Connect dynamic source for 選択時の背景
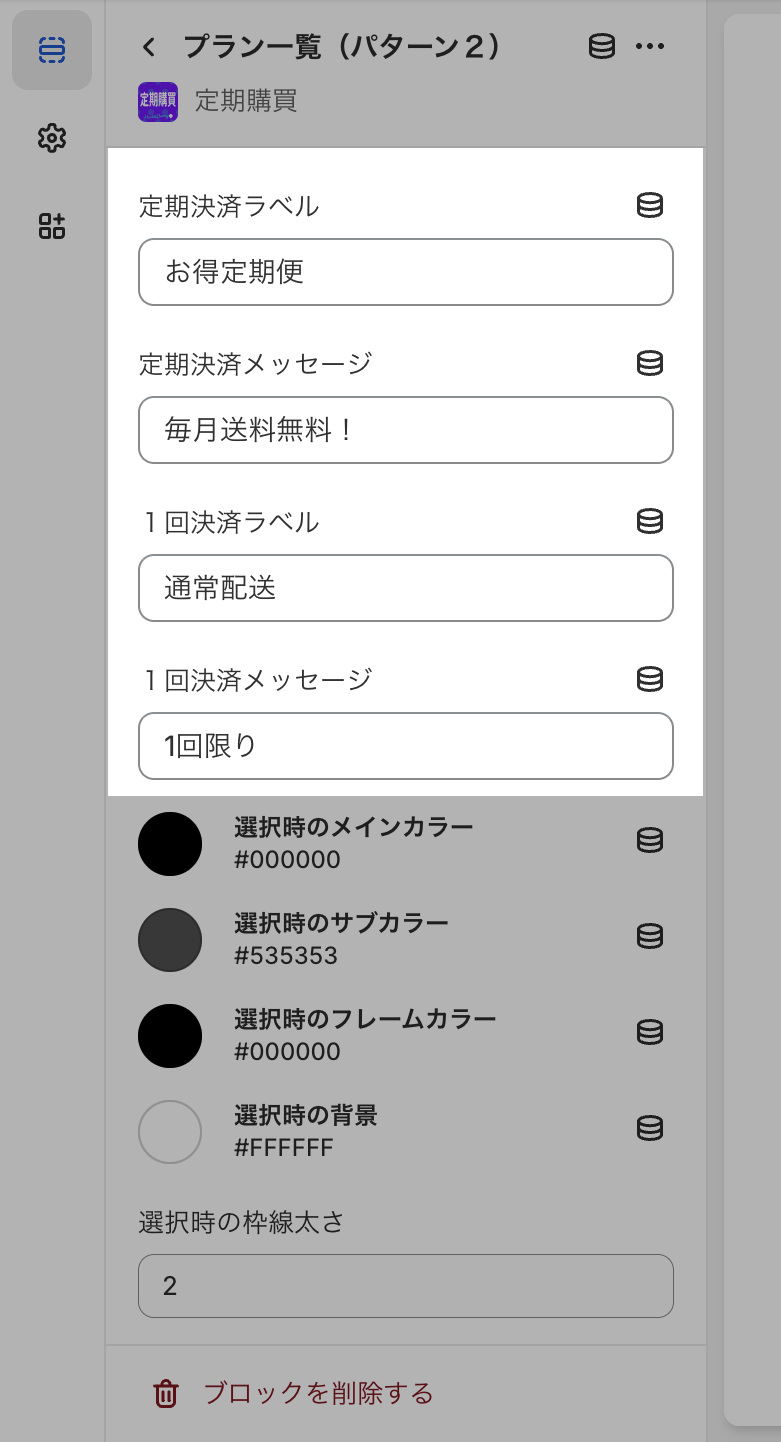 coord(650,1129)
